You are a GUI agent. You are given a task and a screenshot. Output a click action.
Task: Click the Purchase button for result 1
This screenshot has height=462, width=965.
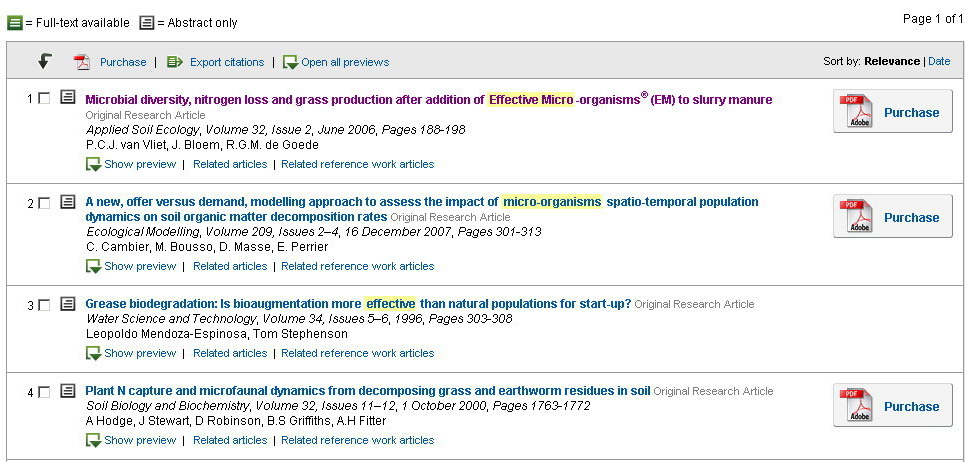(x=893, y=111)
